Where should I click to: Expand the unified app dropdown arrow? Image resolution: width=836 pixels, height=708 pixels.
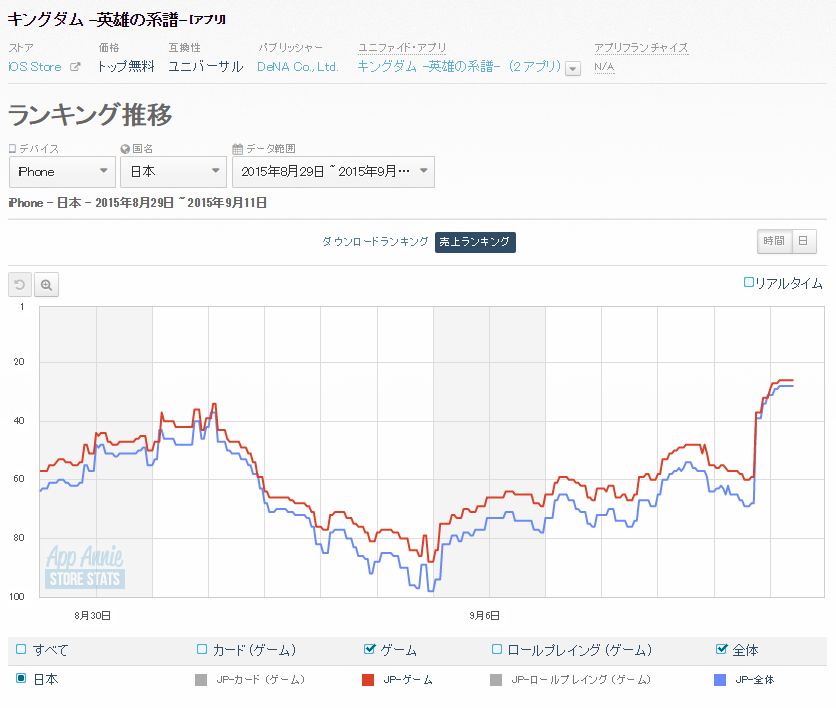click(573, 69)
